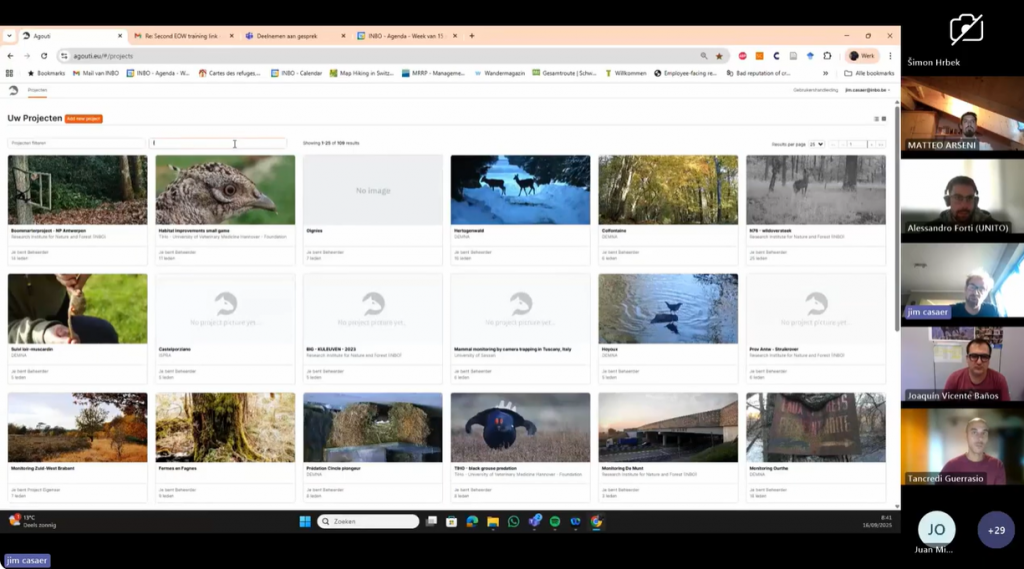Click the Add new project button

click(83, 118)
